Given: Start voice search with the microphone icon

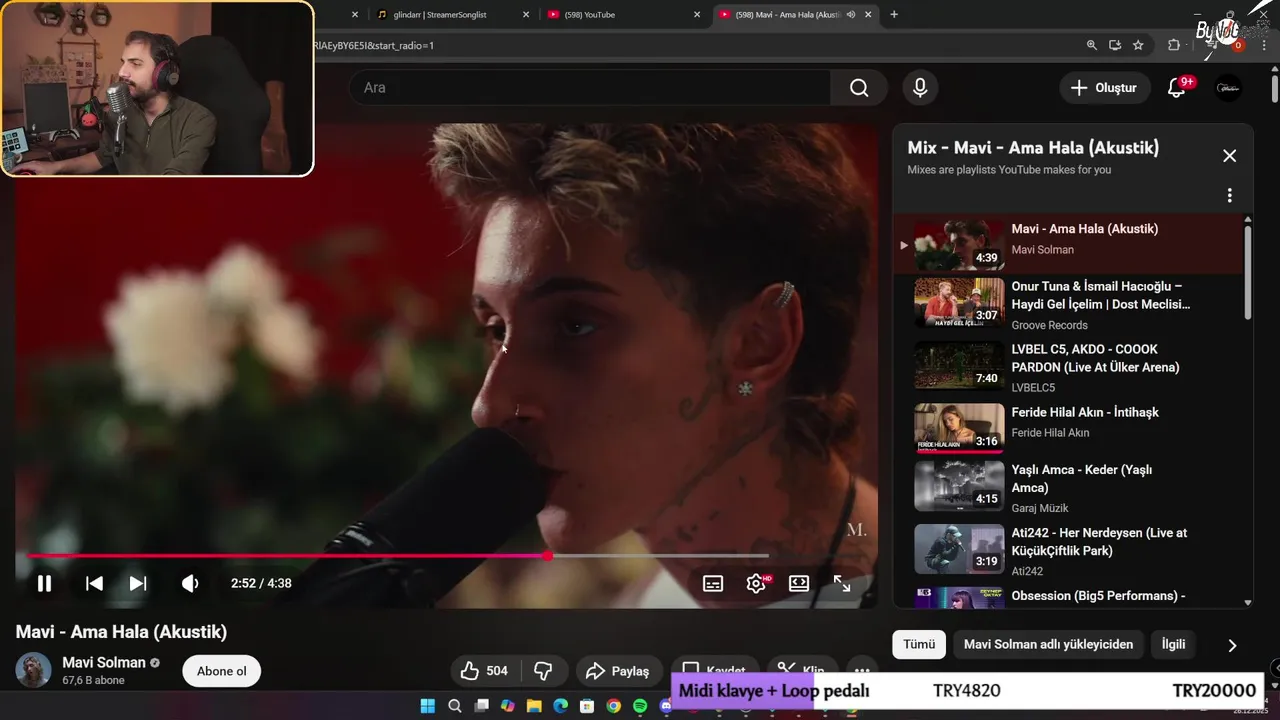Looking at the screenshot, I should 920,88.
